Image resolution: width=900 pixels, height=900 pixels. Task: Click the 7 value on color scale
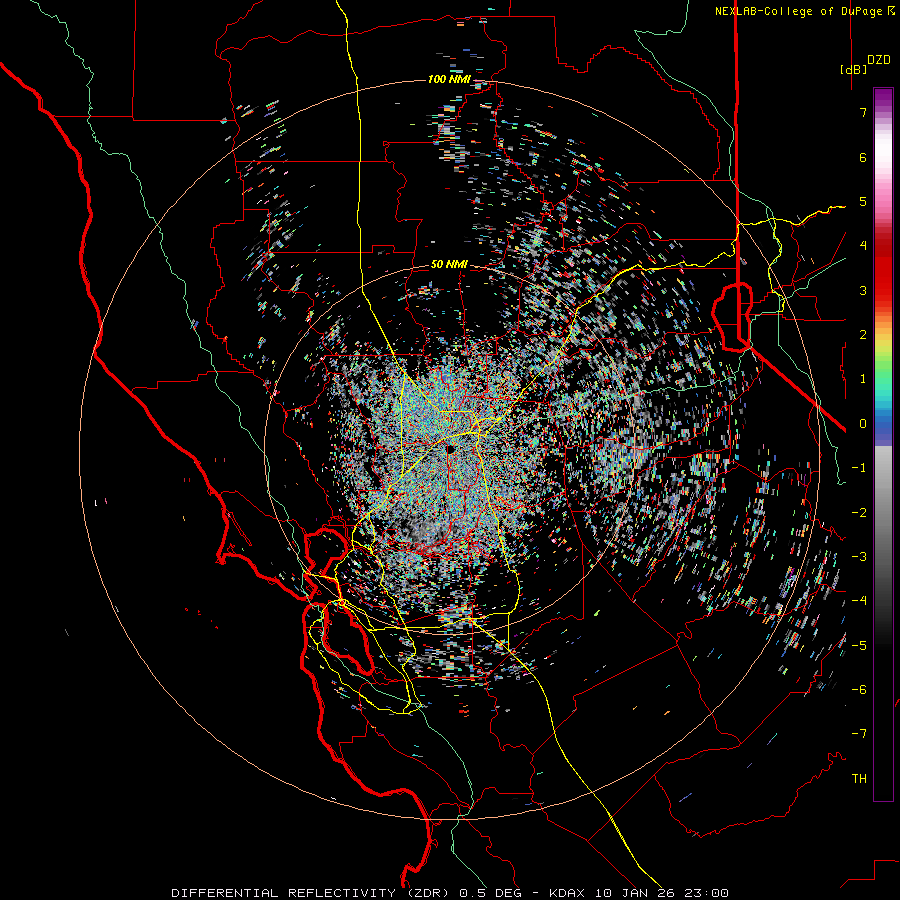(x=863, y=112)
